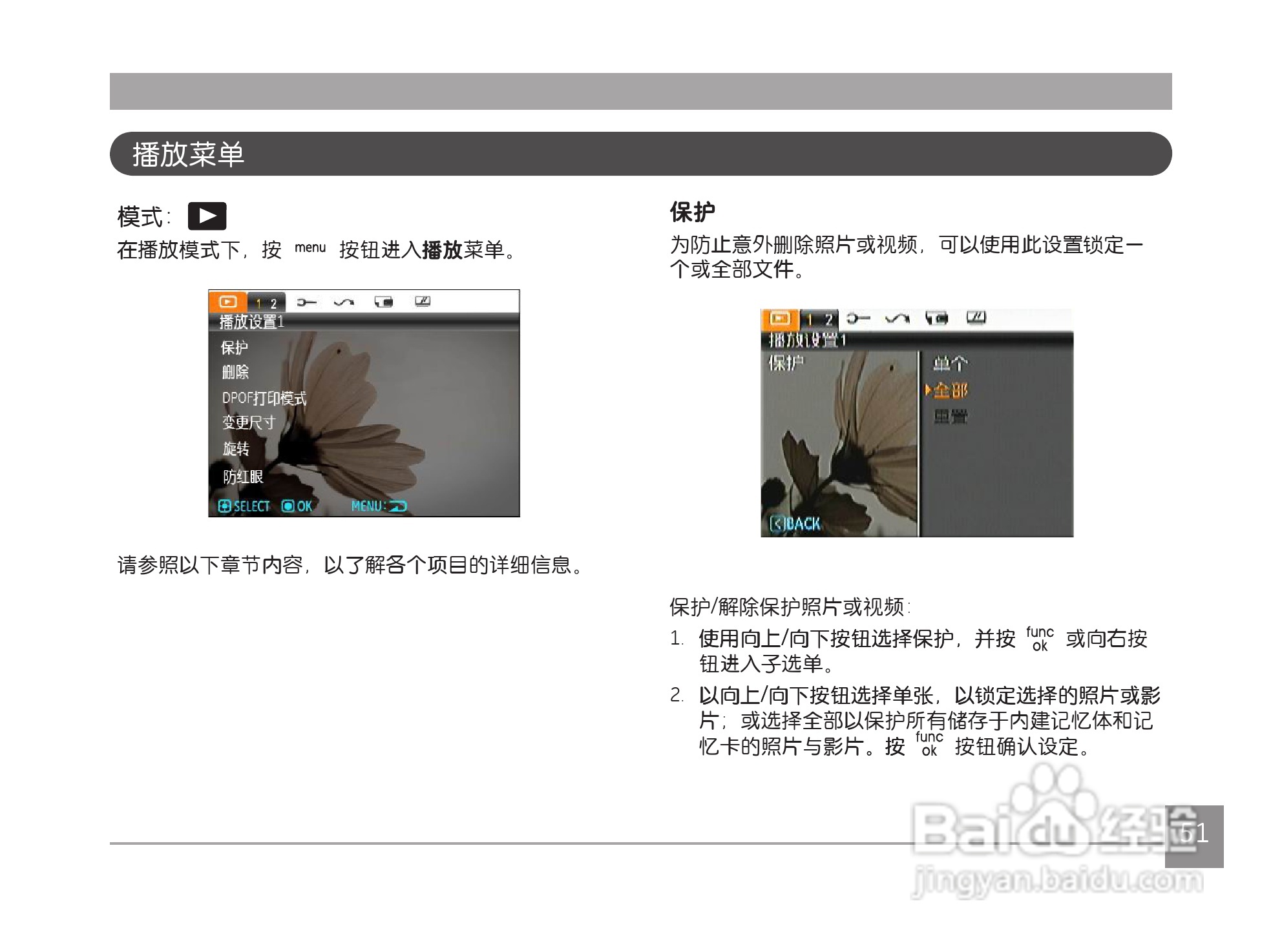Choose 单个 option in protect submenu
The height and width of the screenshot is (952, 1282).
[x=950, y=364]
